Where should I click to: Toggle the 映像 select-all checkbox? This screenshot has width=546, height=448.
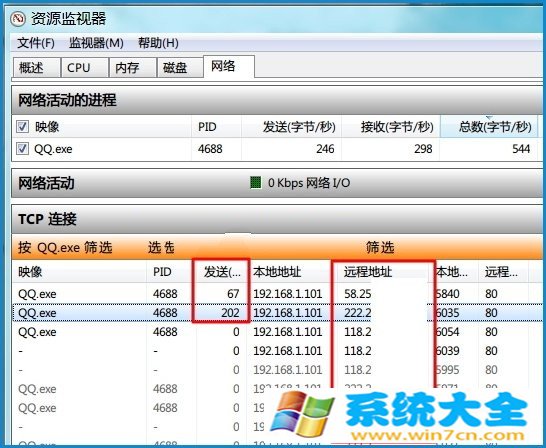coord(22,127)
